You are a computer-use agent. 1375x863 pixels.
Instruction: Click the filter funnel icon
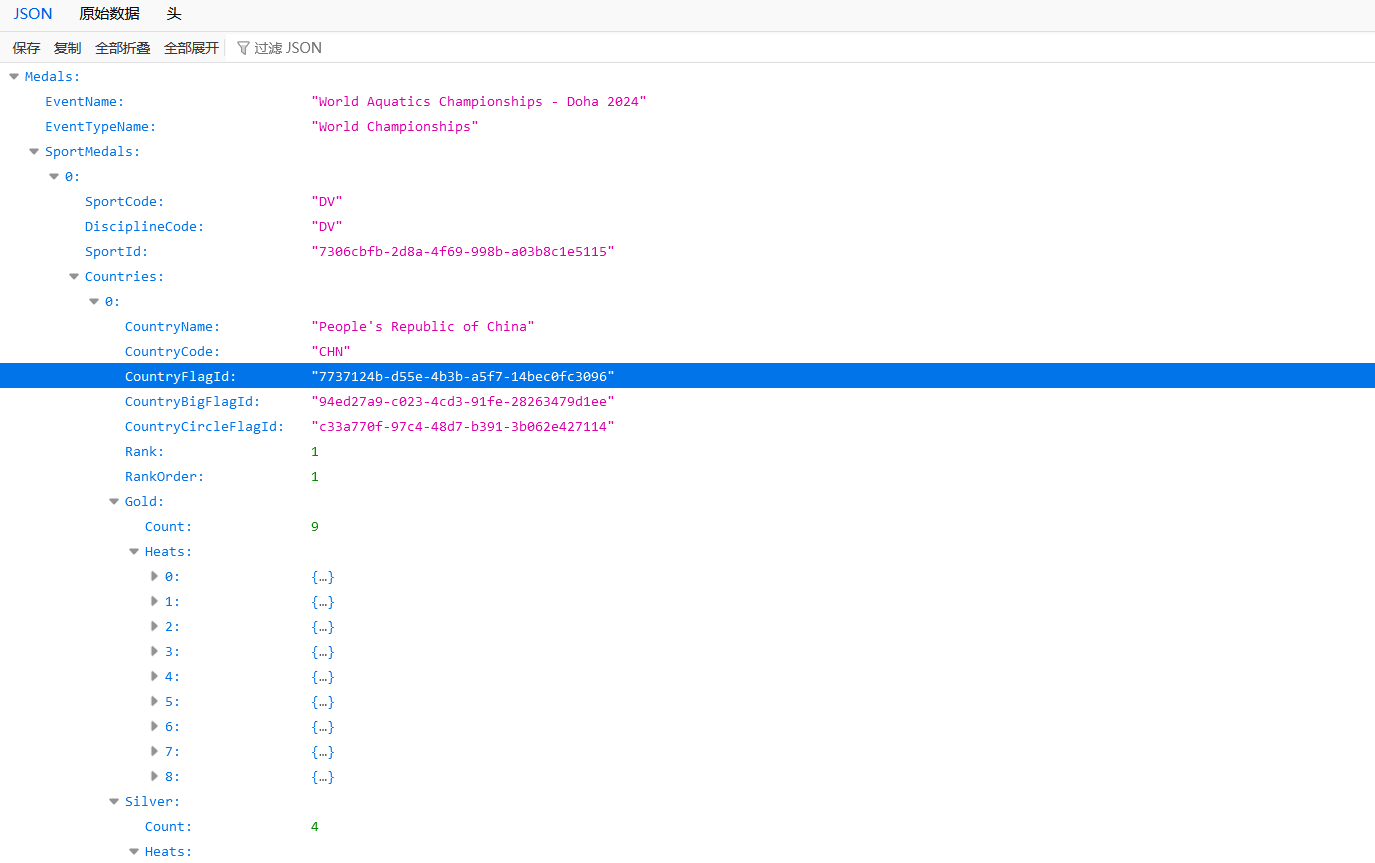[243, 48]
